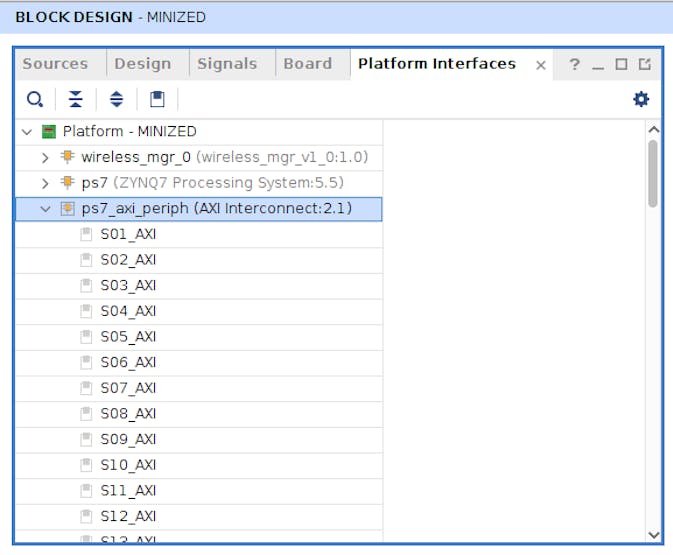Open the panel settings gear
Screen dimensions: 673x555
point(641,99)
